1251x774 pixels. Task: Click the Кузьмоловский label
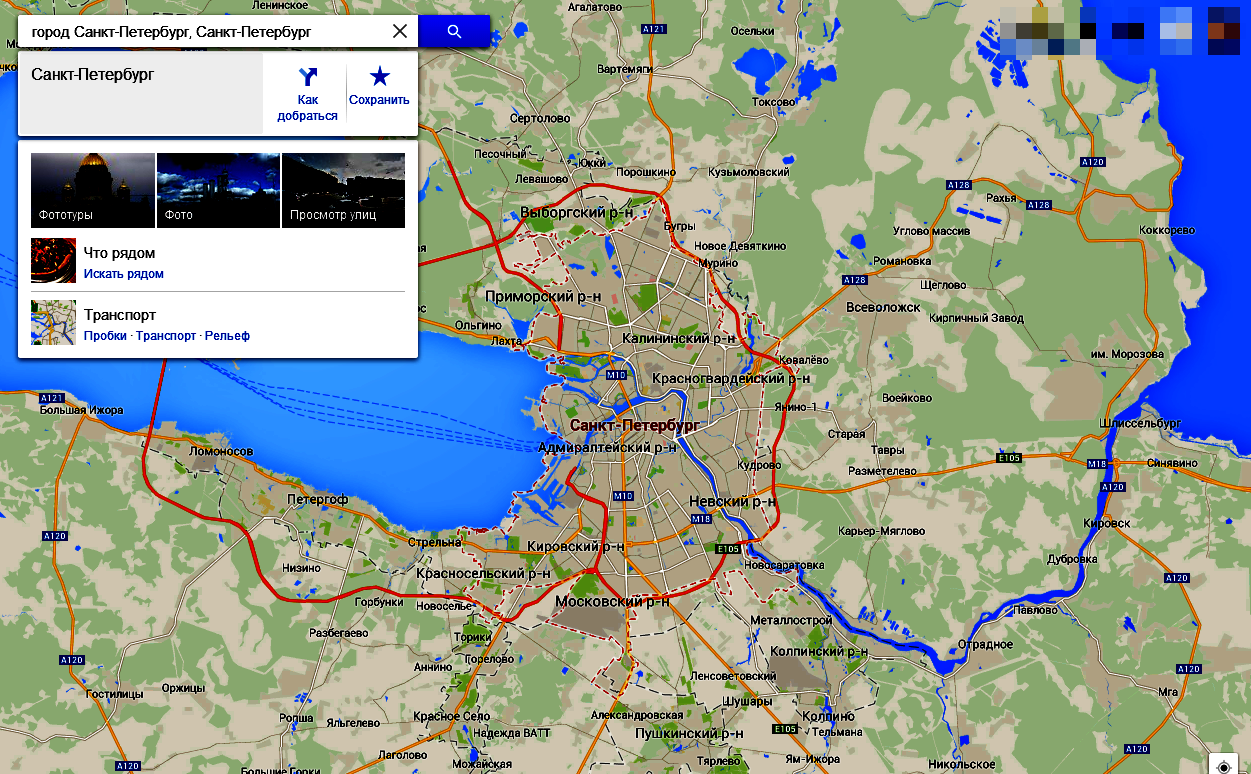click(x=748, y=172)
